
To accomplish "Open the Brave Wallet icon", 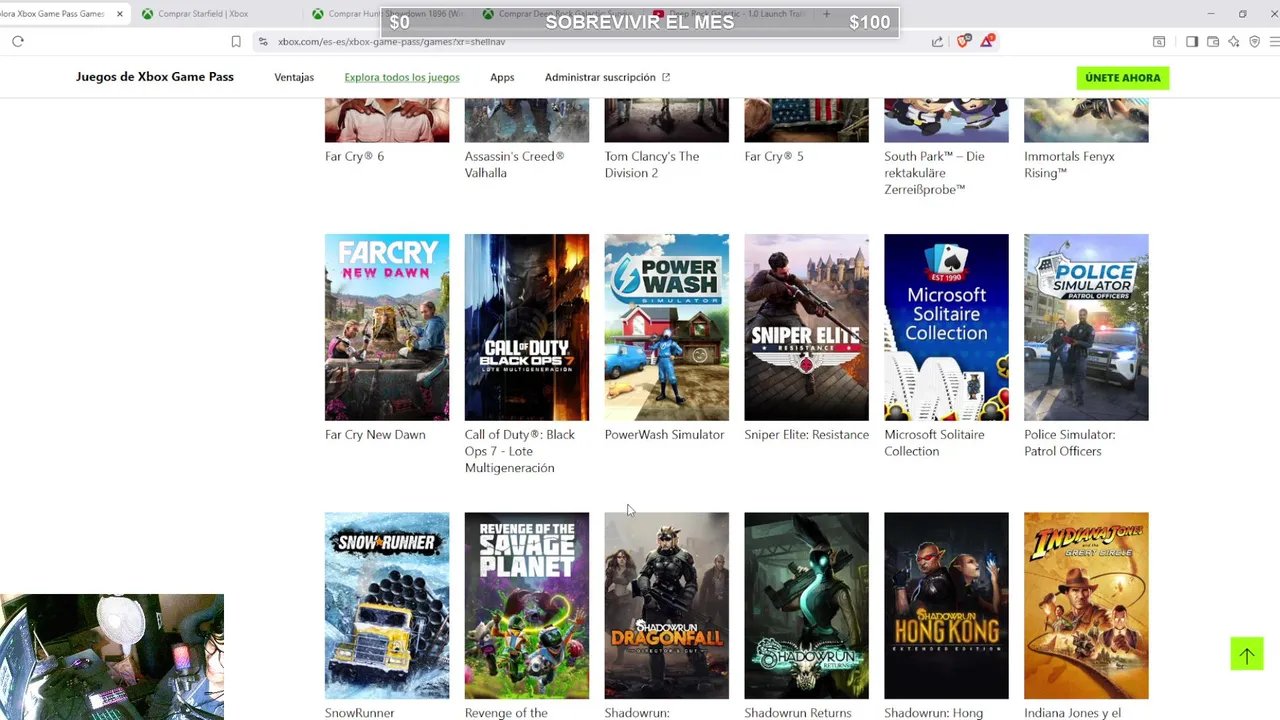I will tap(1213, 41).
